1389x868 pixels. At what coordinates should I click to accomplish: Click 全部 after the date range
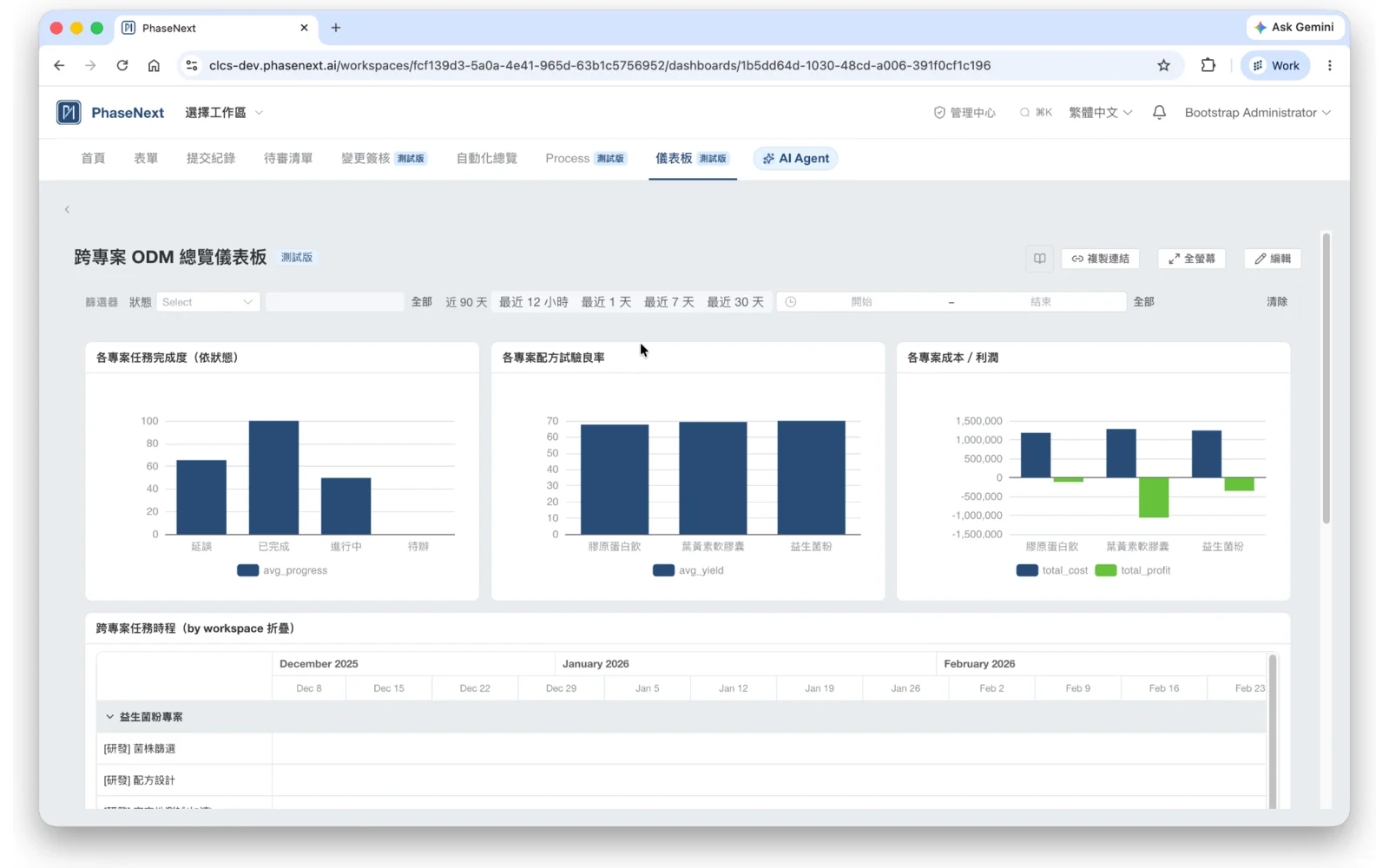click(x=1144, y=302)
